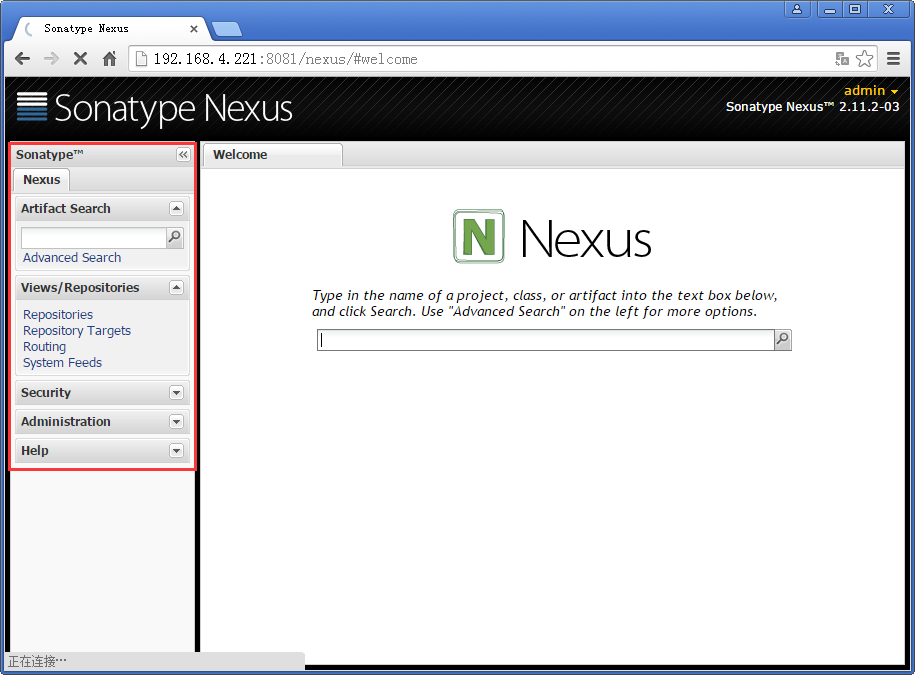Viewport: 915px width, 675px height.
Task: Select the Welcome tab
Action: [273, 155]
